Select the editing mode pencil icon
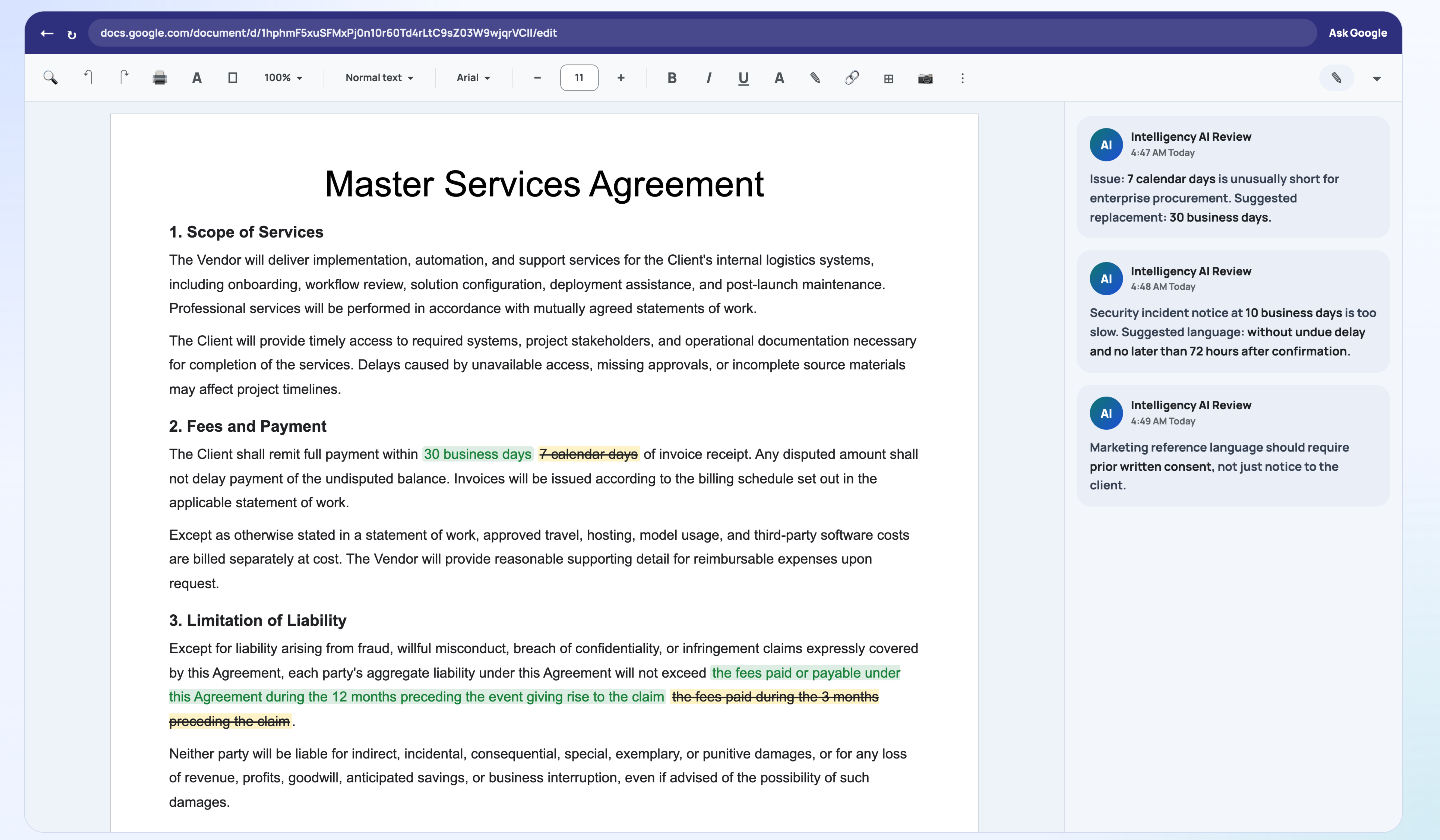The image size is (1440, 840). pos(1336,78)
